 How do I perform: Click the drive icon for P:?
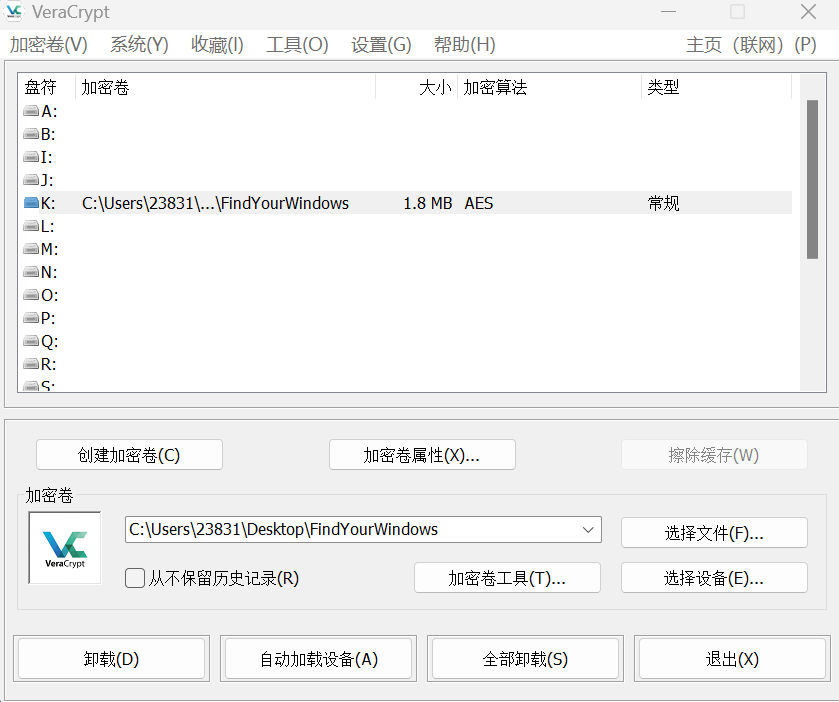coord(31,318)
